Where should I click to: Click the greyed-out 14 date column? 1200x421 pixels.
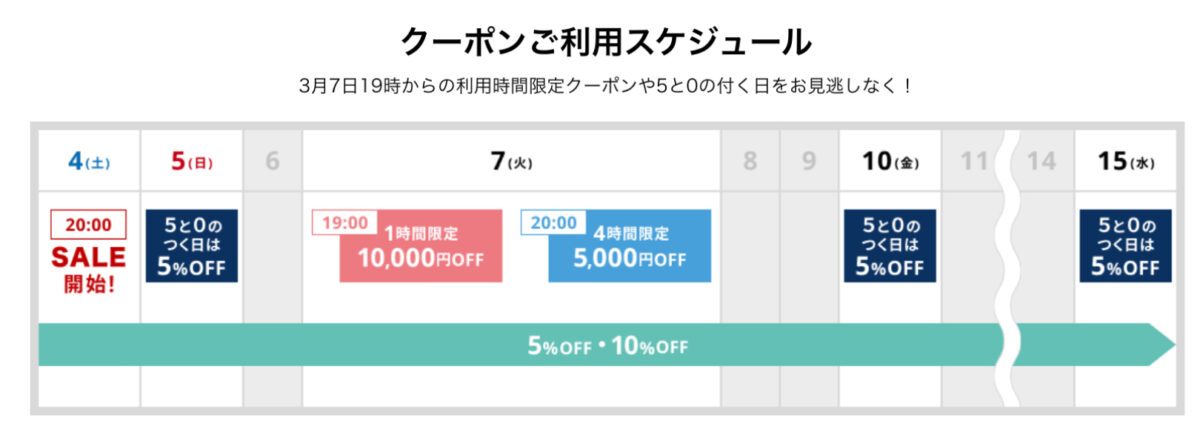[x=1042, y=161]
